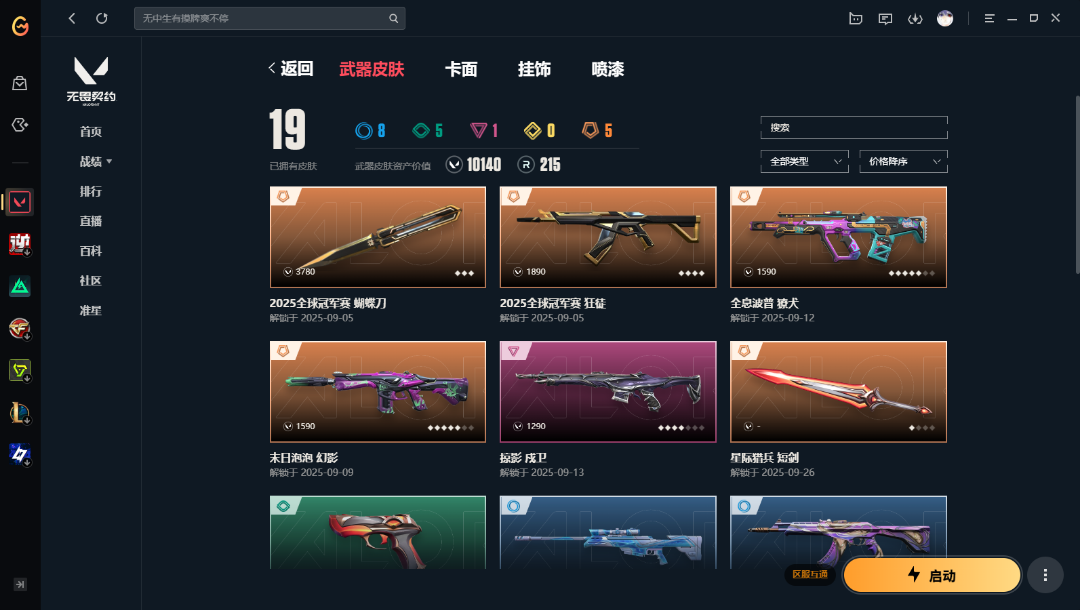This screenshot has width=1080, height=610.
Task: Open the shop bag sidebar icon
Action: click(19, 83)
